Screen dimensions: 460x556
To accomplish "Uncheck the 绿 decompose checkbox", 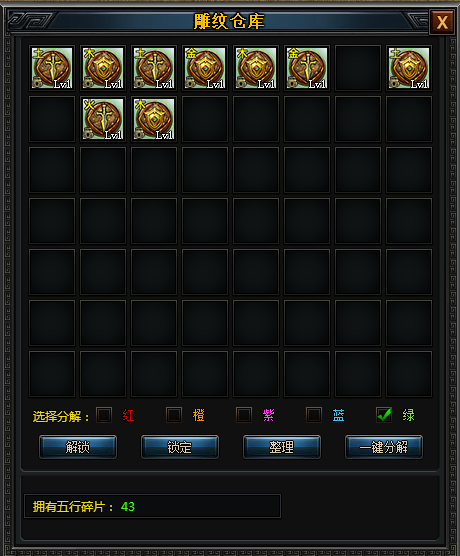I will pos(384,415).
